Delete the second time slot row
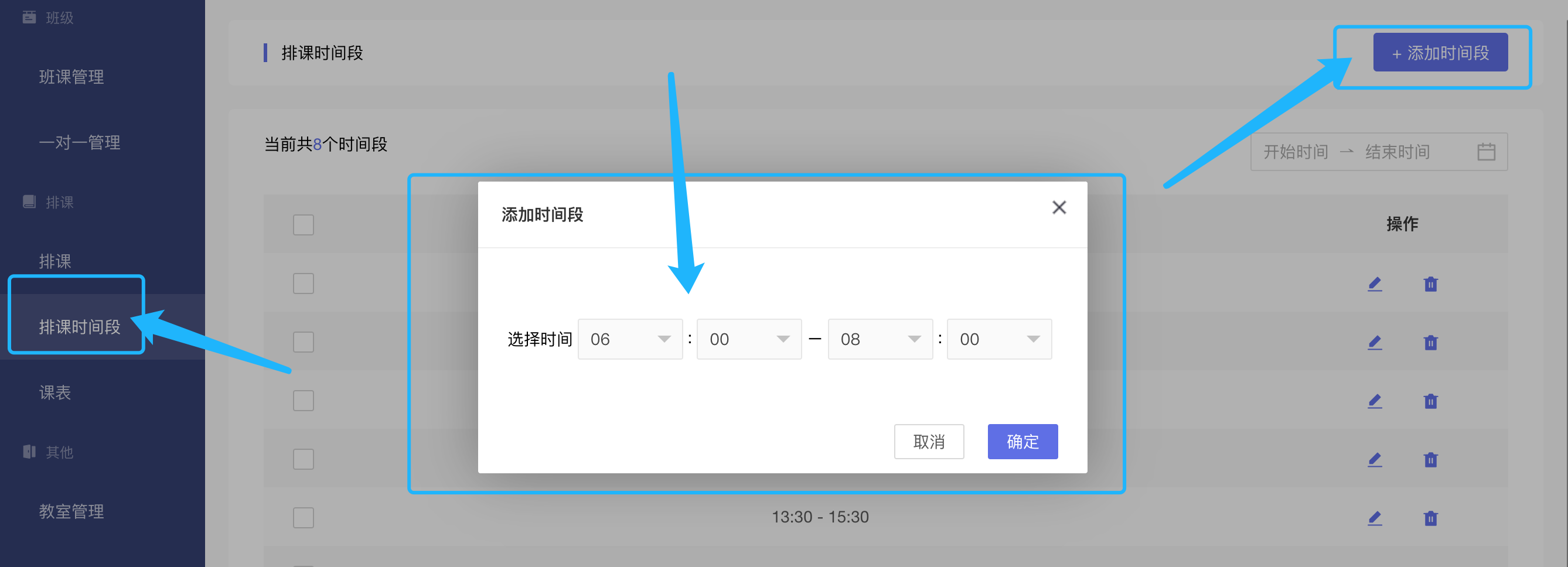Screen dimensions: 1568x567 tap(1430, 343)
